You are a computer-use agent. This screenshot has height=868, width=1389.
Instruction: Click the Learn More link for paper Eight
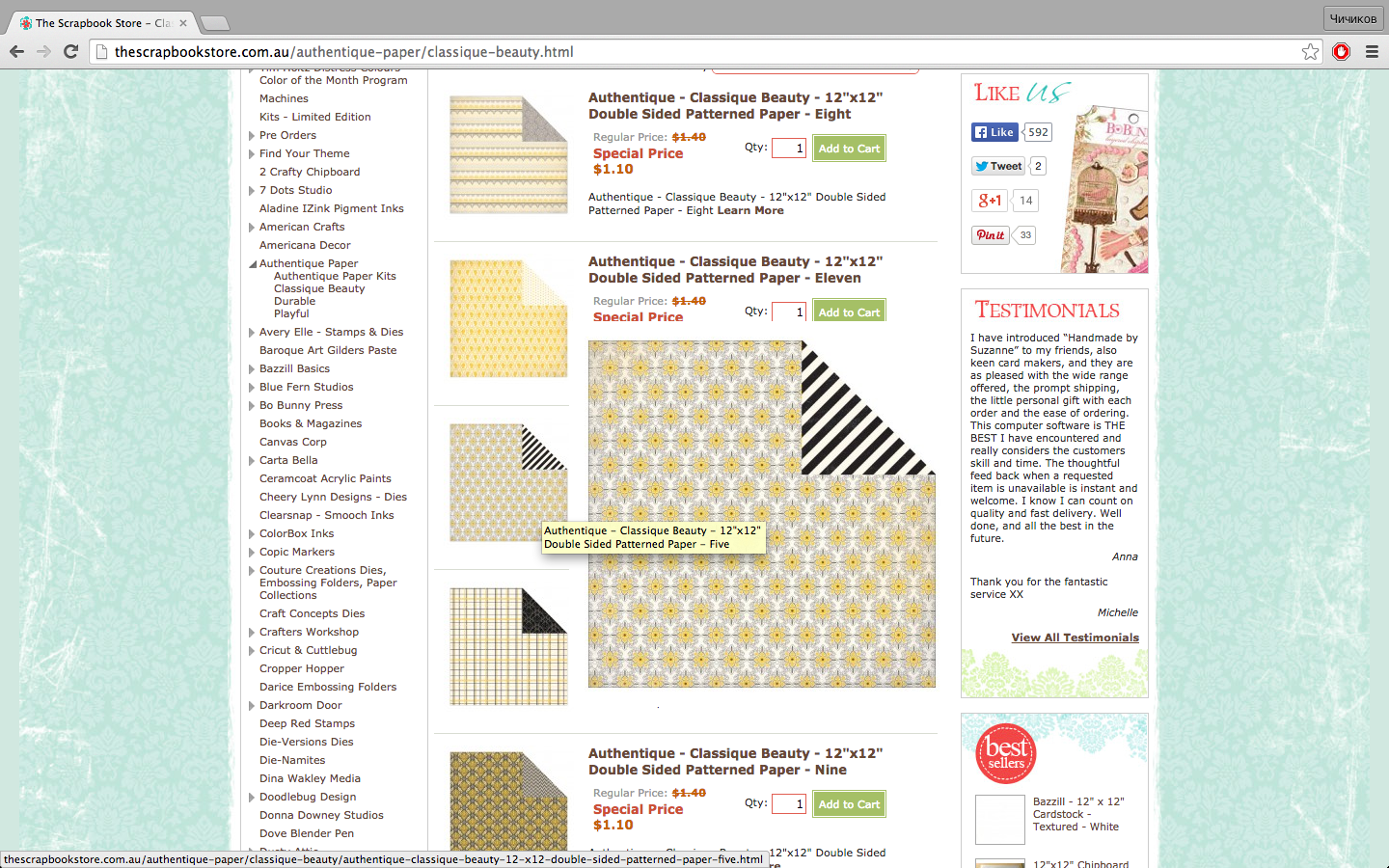[x=750, y=210]
